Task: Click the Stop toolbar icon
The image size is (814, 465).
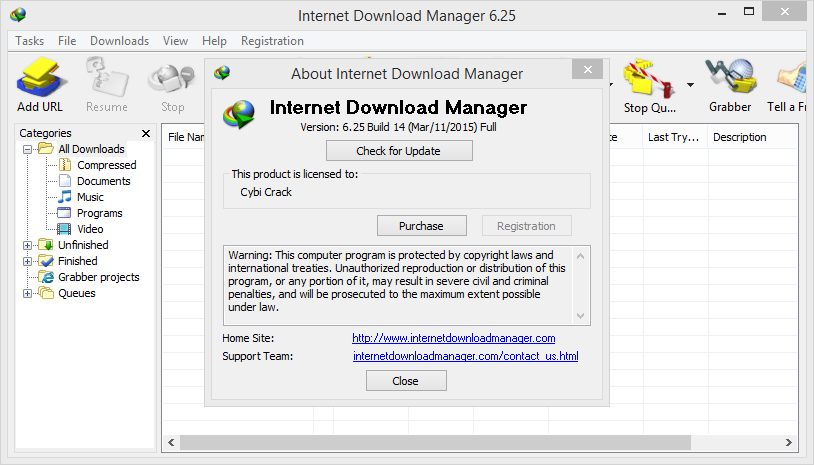Action: click(172, 78)
